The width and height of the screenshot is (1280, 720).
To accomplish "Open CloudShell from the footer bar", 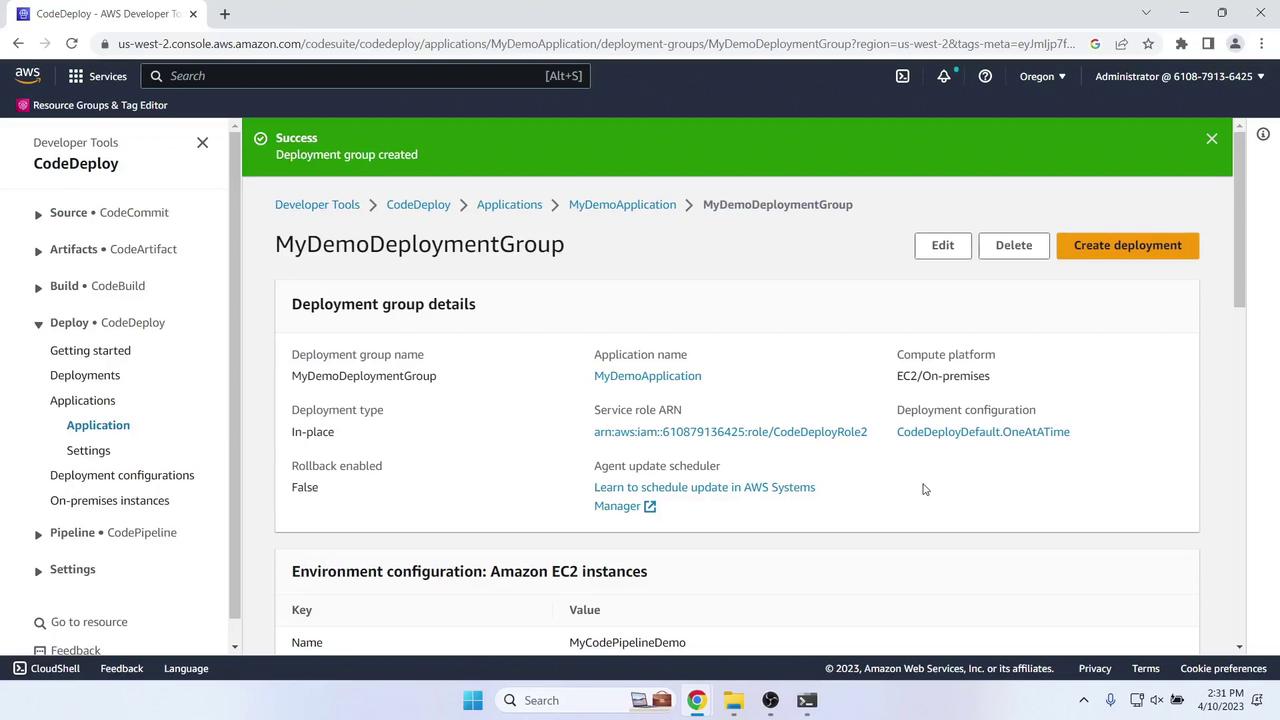I will [47, 669].
